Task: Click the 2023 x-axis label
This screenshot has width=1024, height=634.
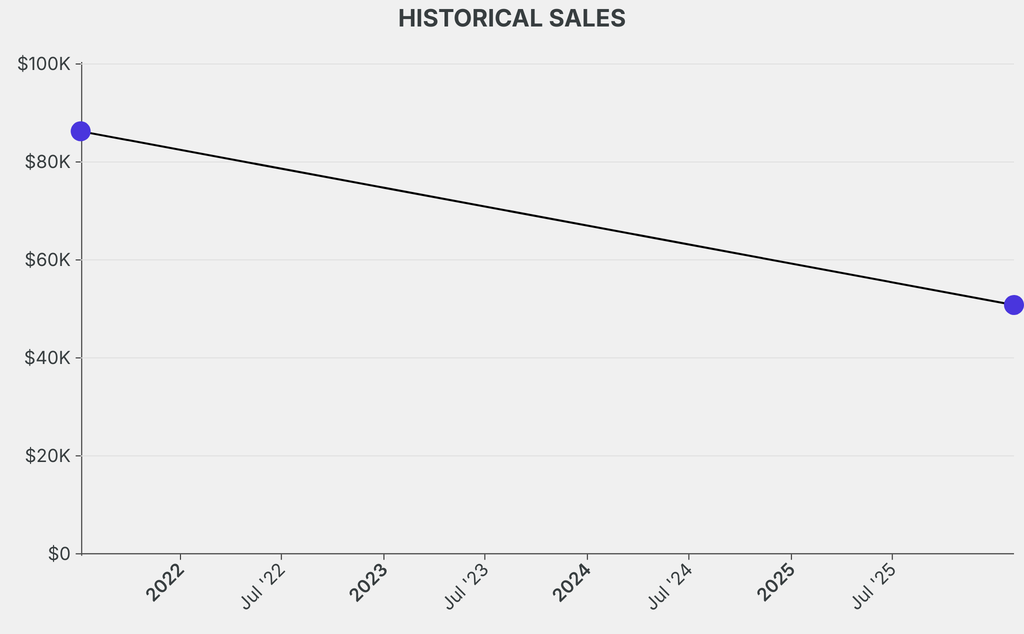Action: pyautogui.click(x=369, y=583)
